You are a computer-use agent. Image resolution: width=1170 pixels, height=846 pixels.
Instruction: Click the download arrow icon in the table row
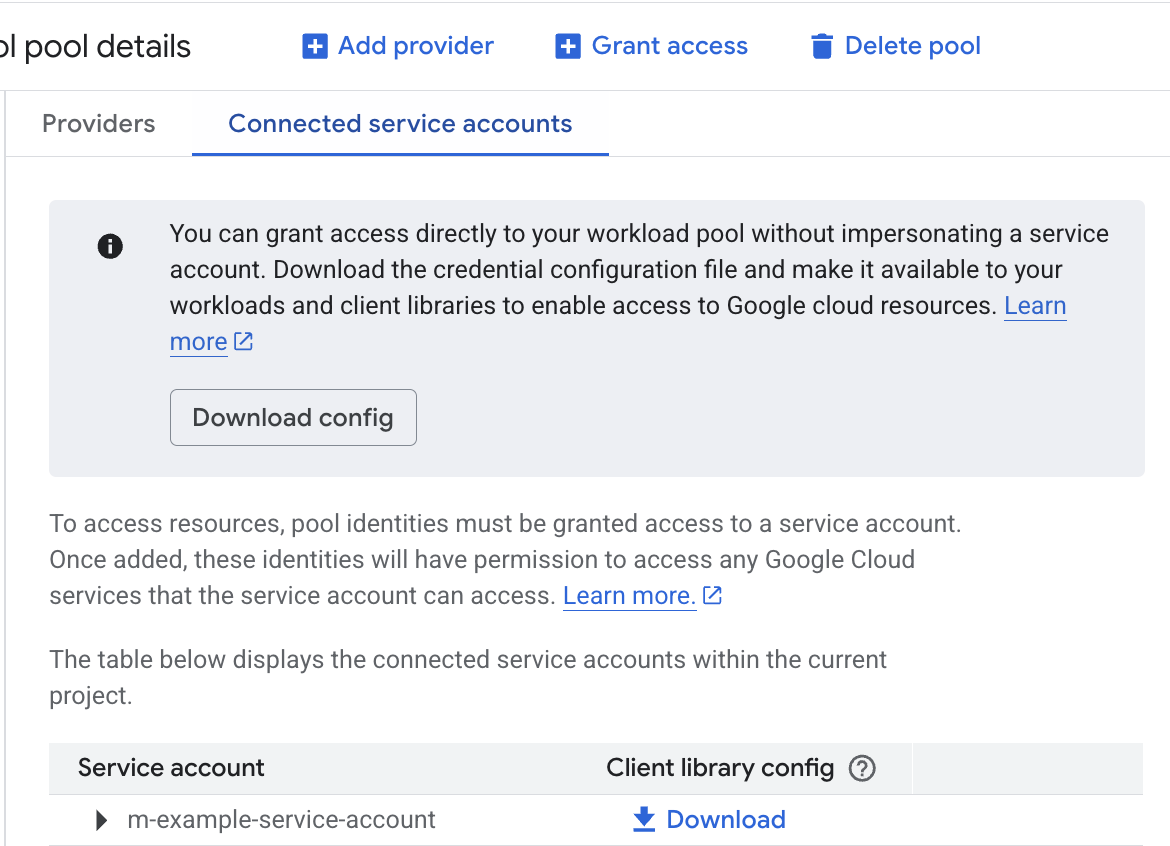[642, 819]
